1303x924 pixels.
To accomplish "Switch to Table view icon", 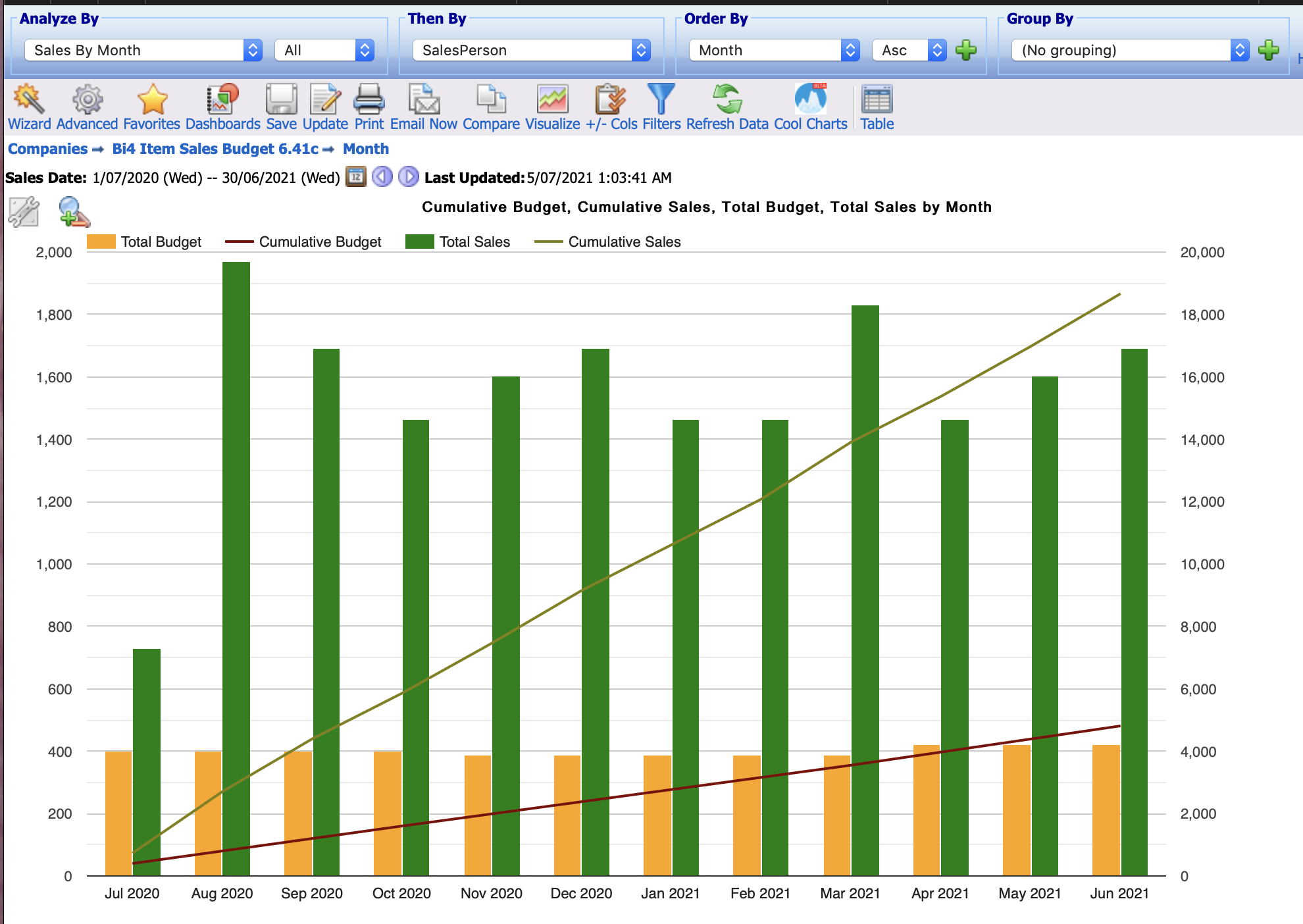I will 877,99.
